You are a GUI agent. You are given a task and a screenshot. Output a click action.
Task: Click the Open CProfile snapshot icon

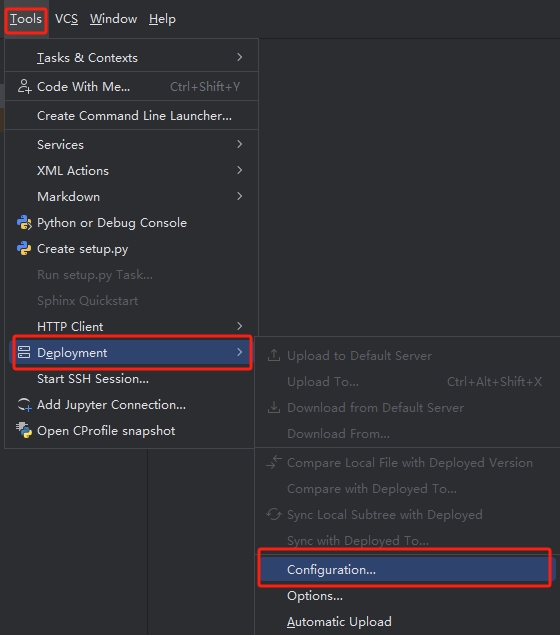[24, 430]
